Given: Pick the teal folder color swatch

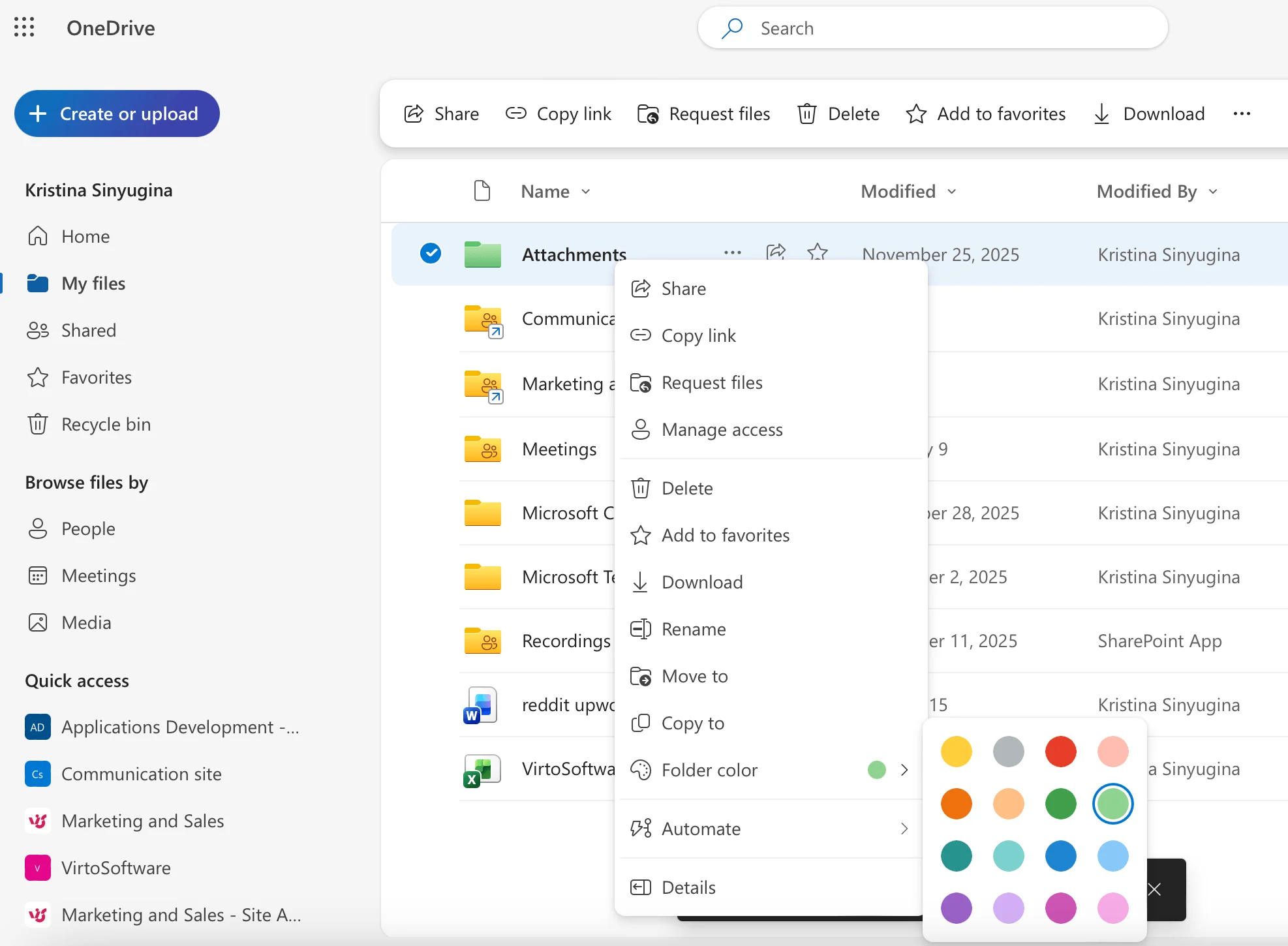Looking at the screenshot, I should (957, 856).
